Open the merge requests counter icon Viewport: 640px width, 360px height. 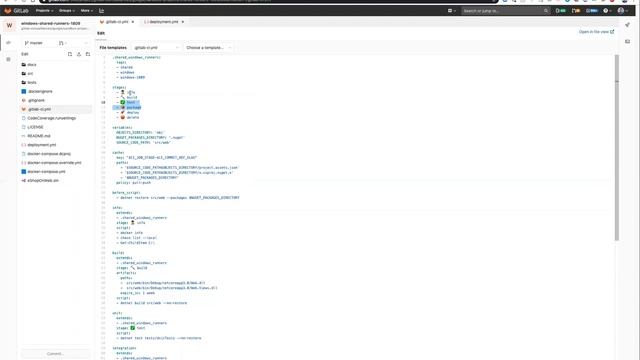tap(576, 11)
